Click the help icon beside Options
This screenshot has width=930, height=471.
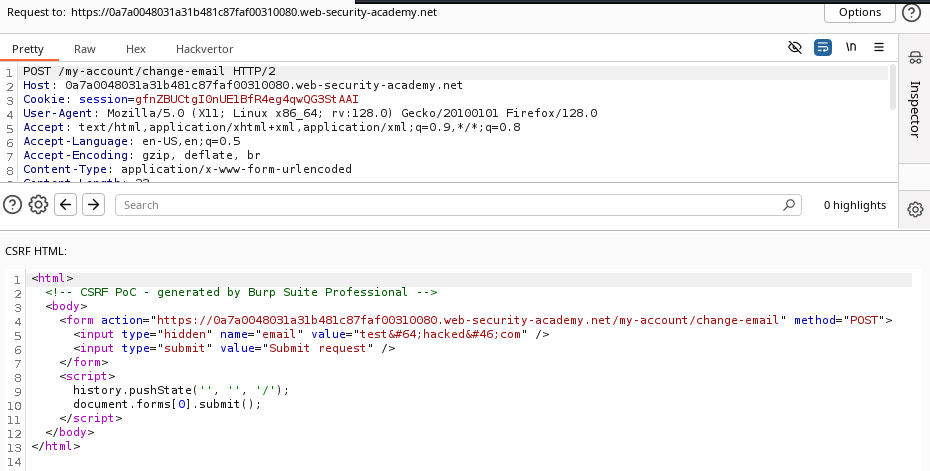(912, 12)
